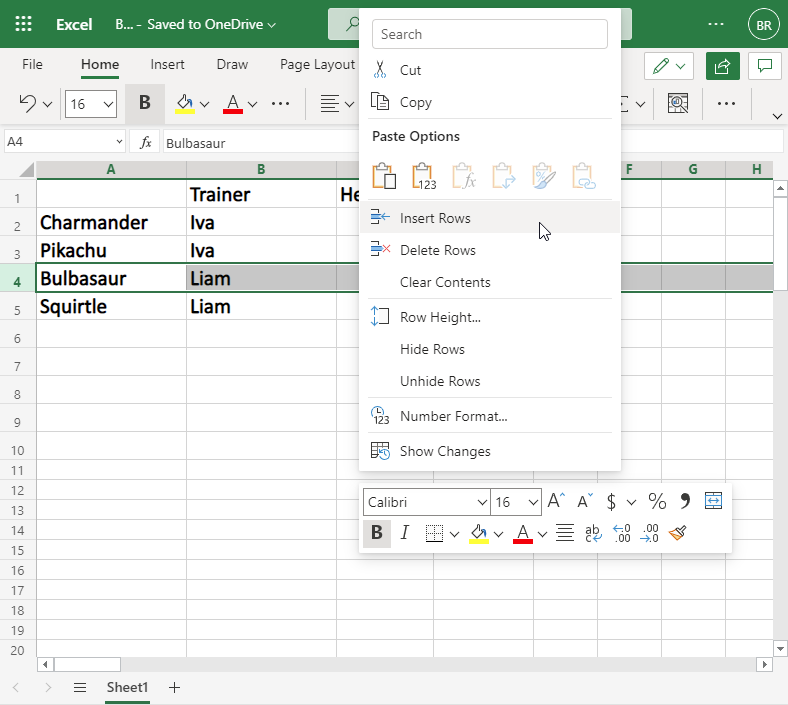Apply percent style from mini toolbar
This screenshot has height=705, width=788.
click(x=657, y=501)
